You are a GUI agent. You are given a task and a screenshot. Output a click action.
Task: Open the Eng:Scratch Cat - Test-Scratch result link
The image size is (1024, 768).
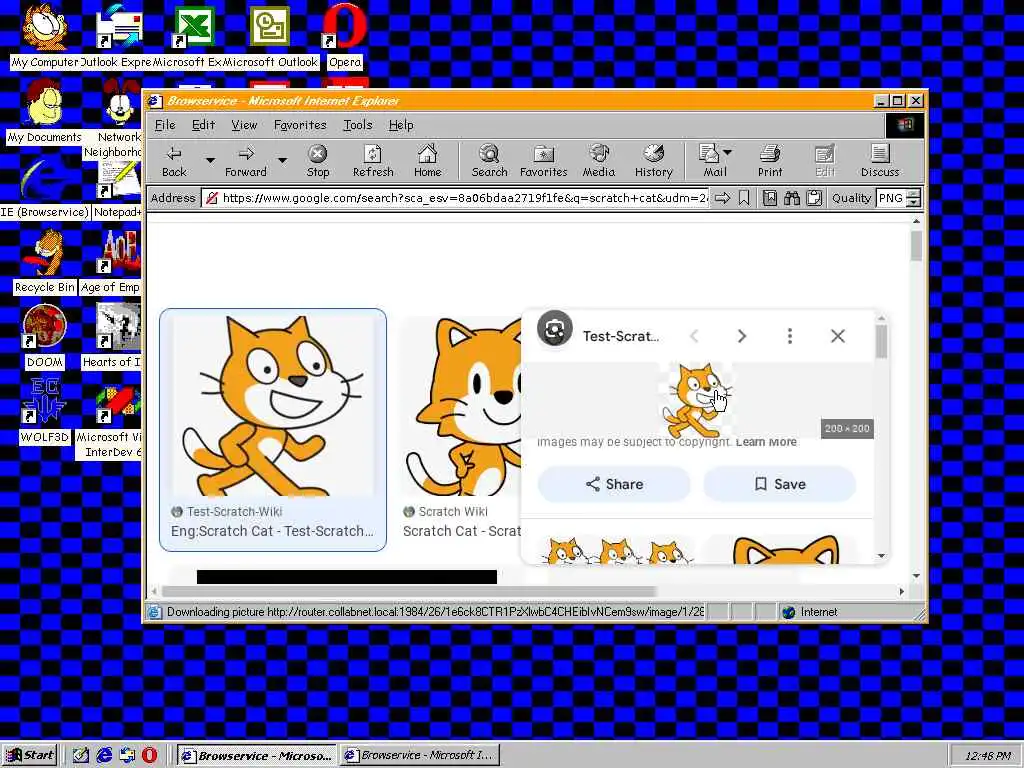(x=272, y=531)
